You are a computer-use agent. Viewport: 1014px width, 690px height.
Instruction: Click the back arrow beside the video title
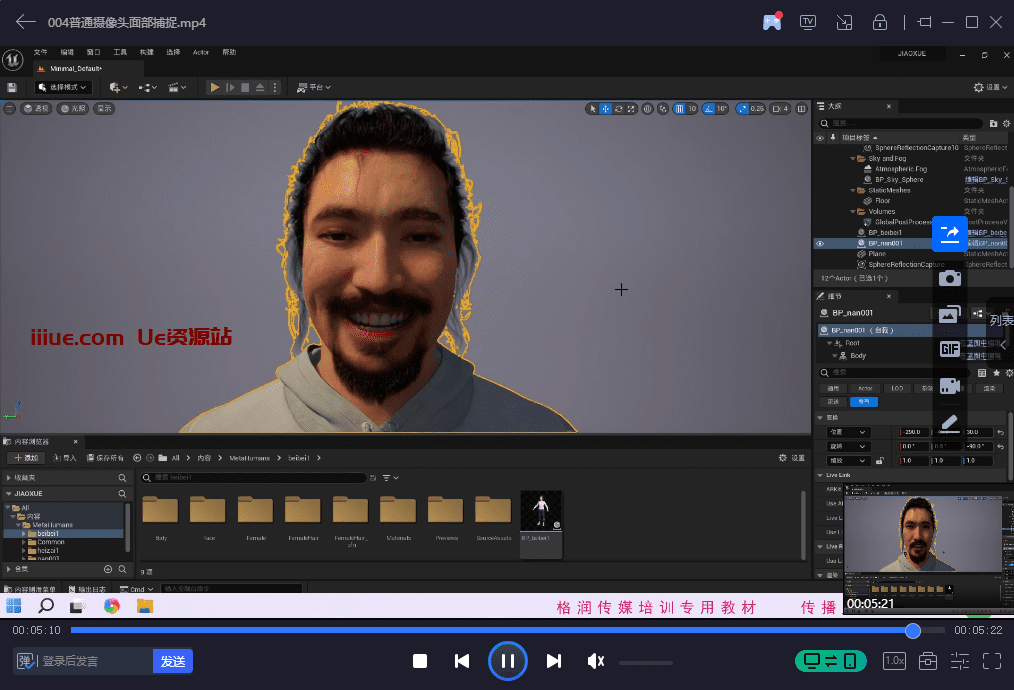25,22
